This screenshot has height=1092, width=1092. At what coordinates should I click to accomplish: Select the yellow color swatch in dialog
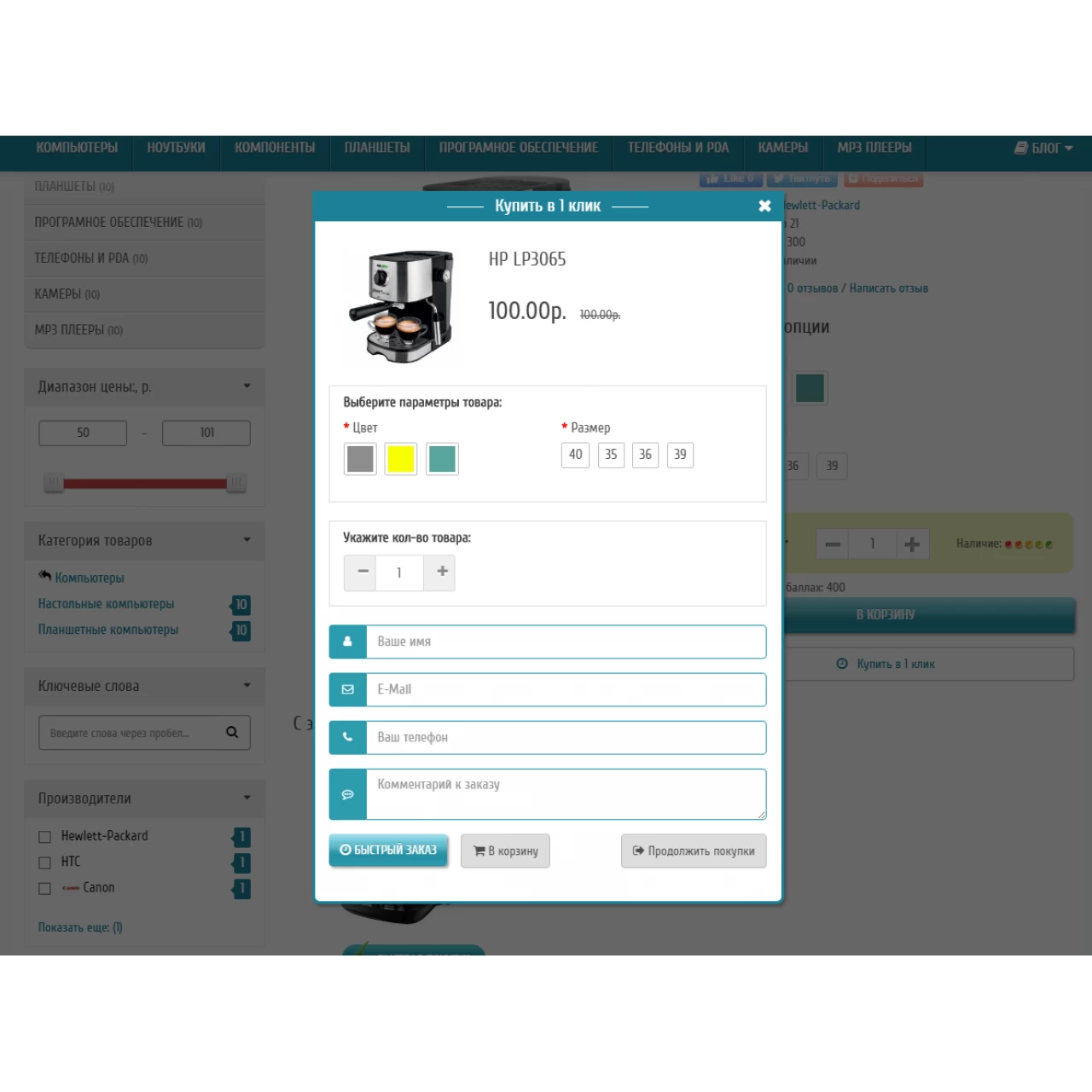pos(401,459)
